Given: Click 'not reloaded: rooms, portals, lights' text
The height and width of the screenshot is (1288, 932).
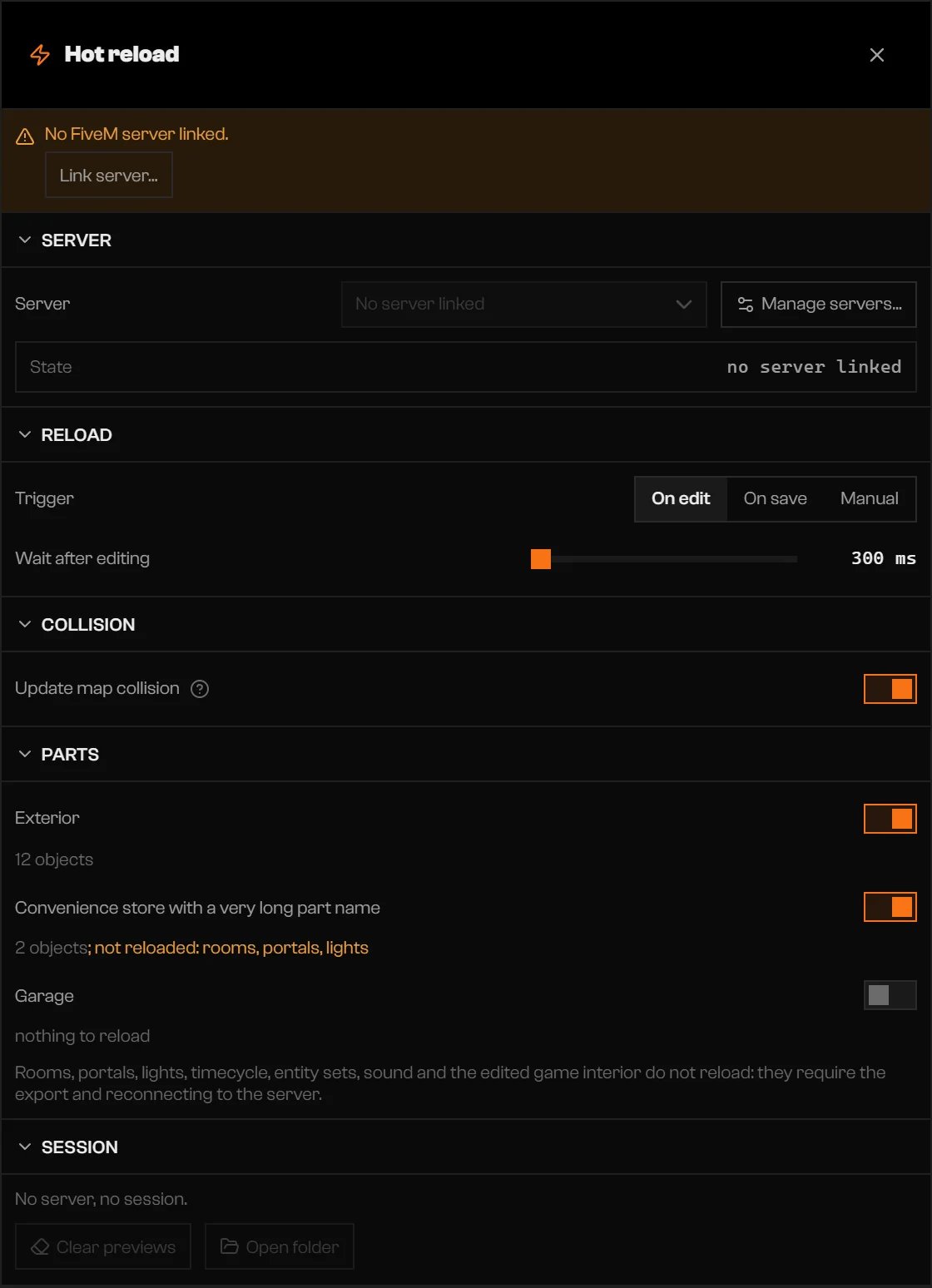Looking at the screenshot, I should tap(231, 949).
